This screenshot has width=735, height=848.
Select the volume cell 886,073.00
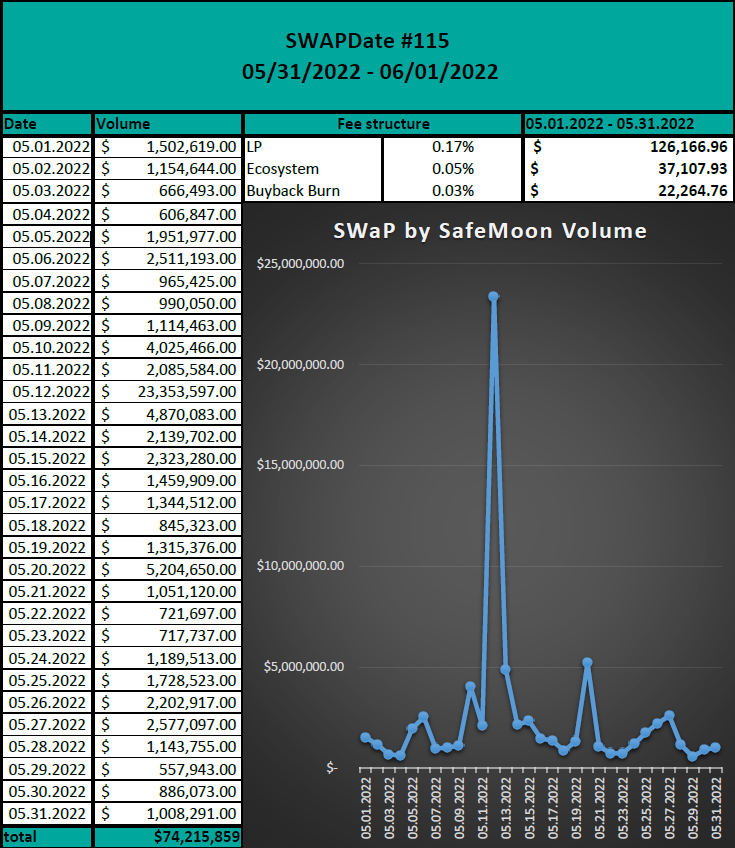(168, 792)
